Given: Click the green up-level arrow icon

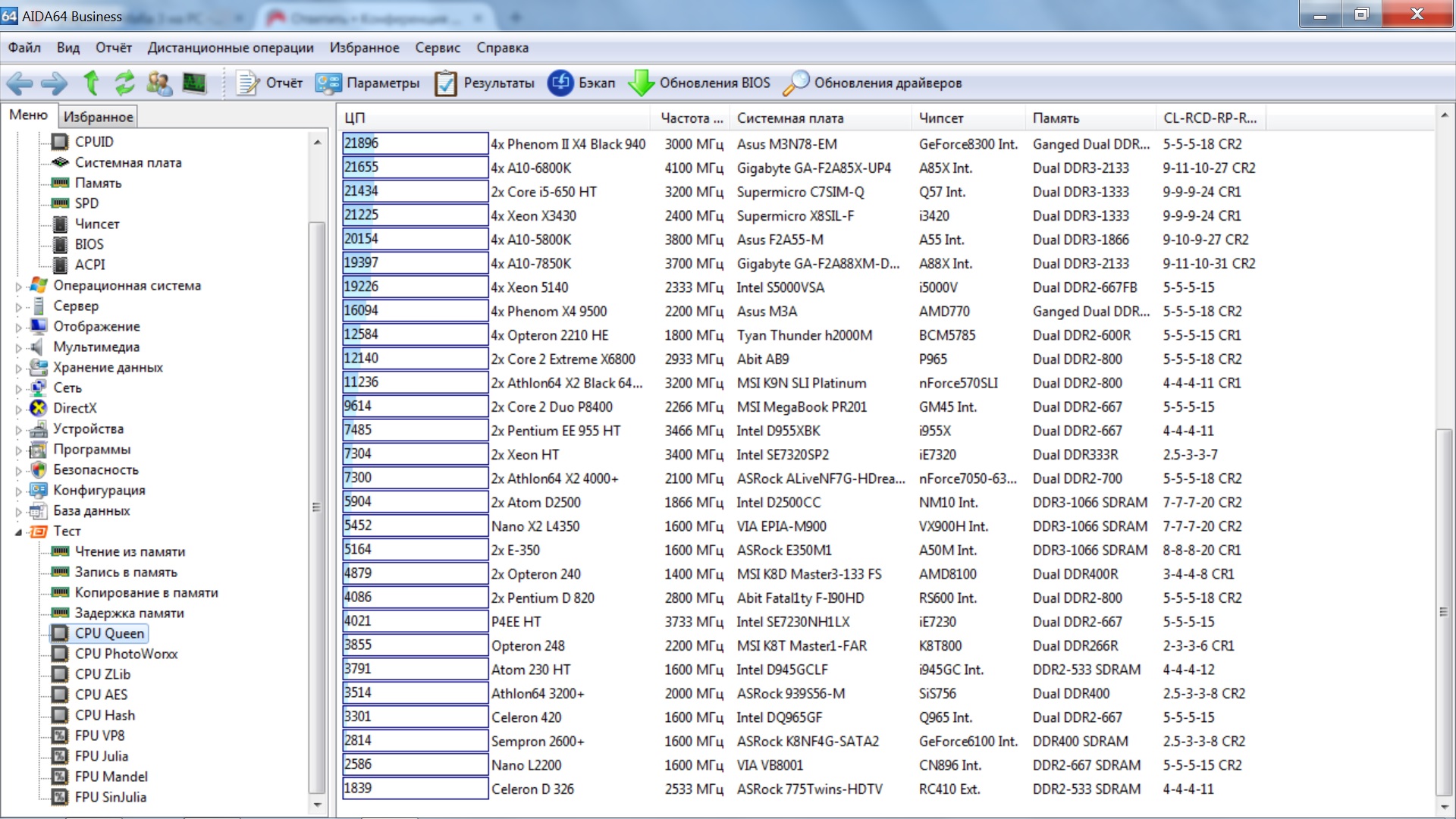Looking at the screenshot, I should (x=91, y=83).
